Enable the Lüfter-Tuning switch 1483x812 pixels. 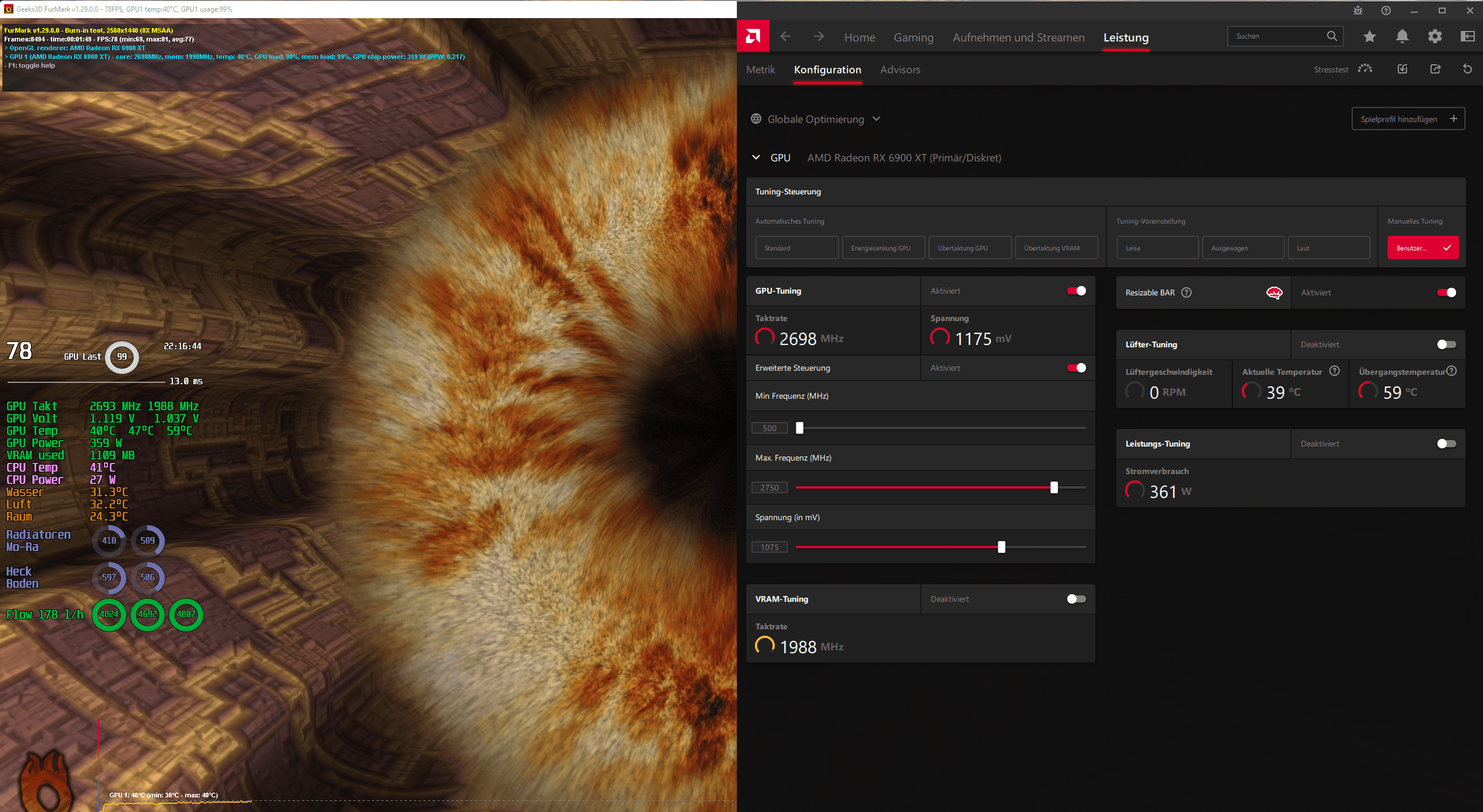[x=1446, y=344]
